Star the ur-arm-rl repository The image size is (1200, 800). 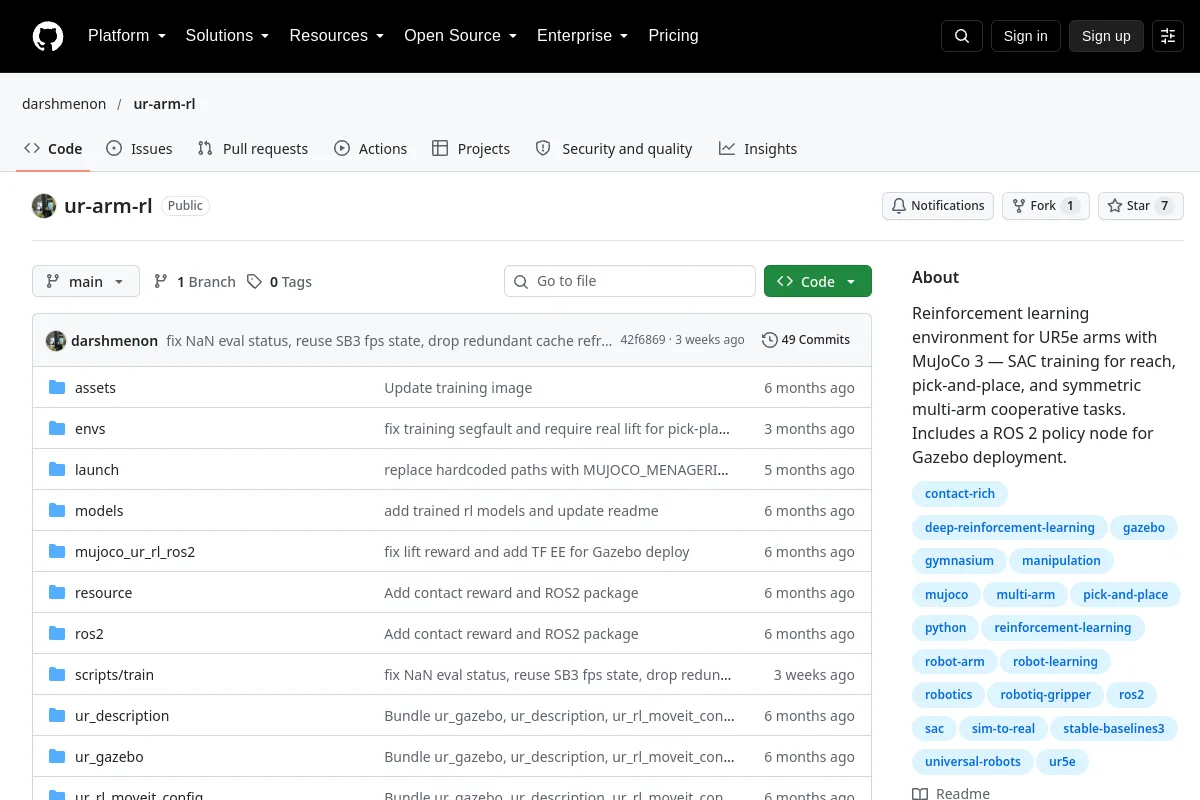1141,206
